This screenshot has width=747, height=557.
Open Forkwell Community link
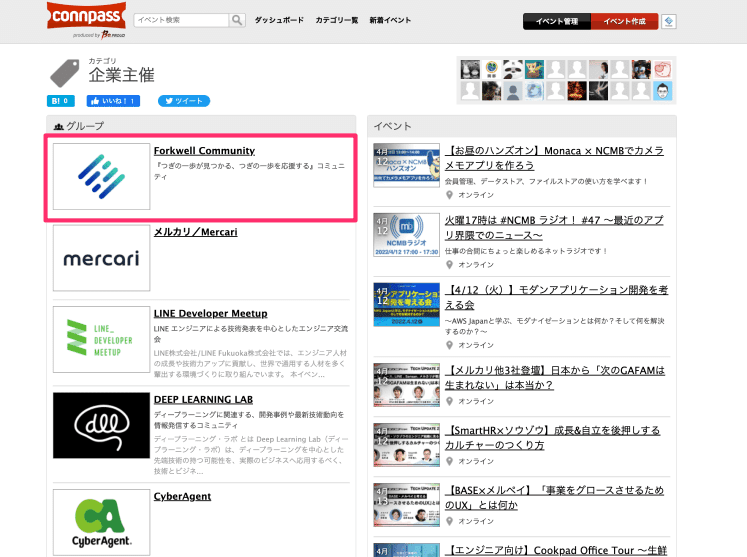[x=204, y=151]
